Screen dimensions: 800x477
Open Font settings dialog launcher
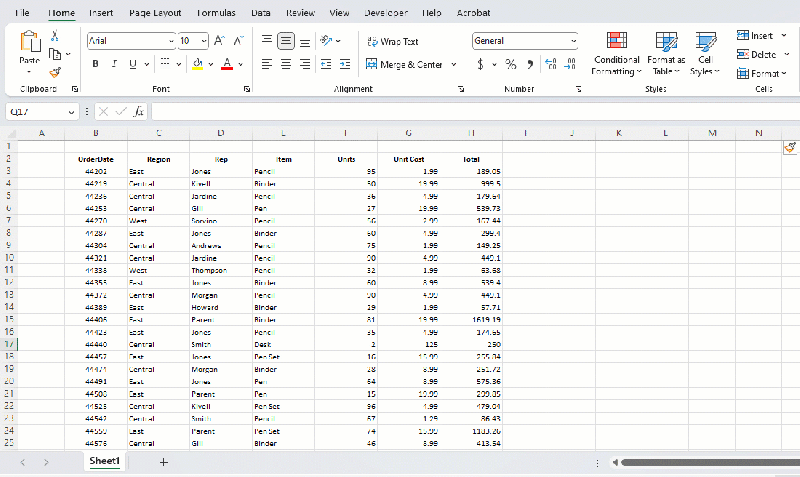247,89
